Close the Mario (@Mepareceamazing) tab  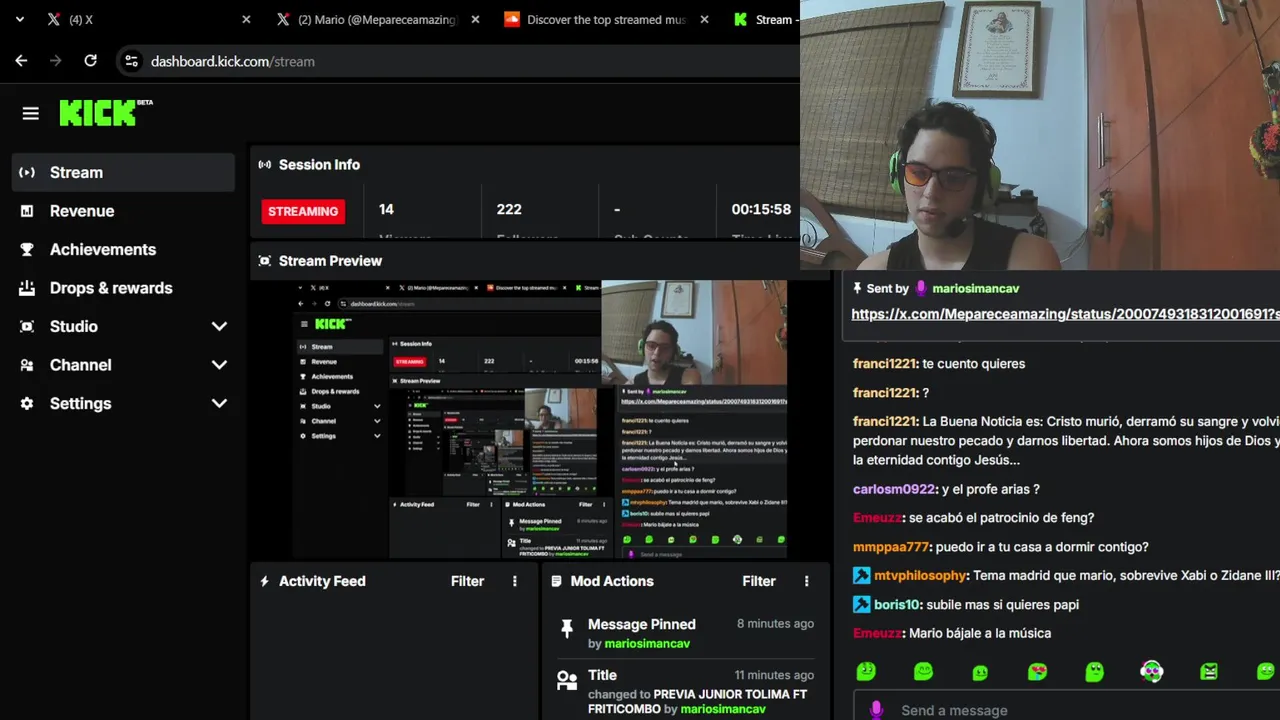(475, 20)
